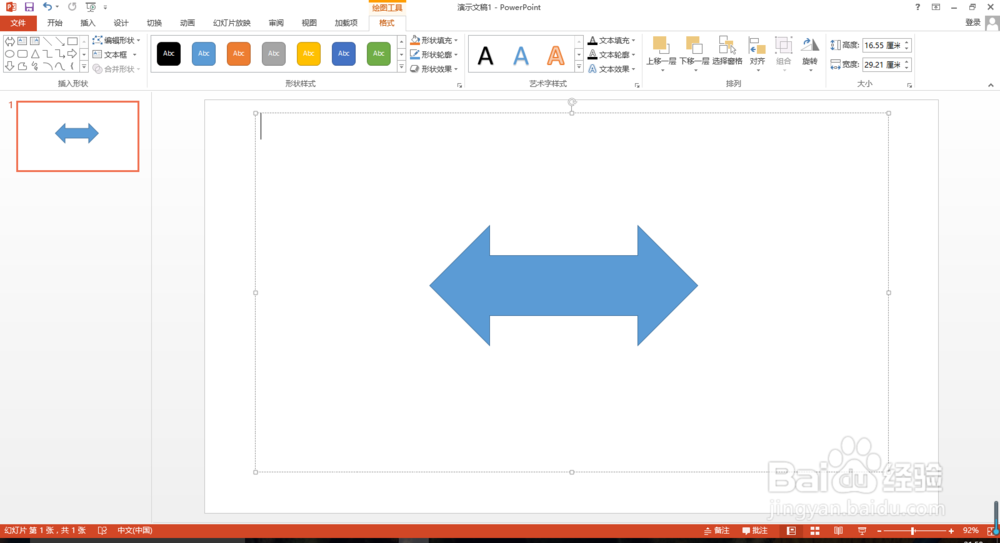The image size is (1000, 543).
Task: Open size dialog launcher in 大小 group
Action: tap(909, 85)
